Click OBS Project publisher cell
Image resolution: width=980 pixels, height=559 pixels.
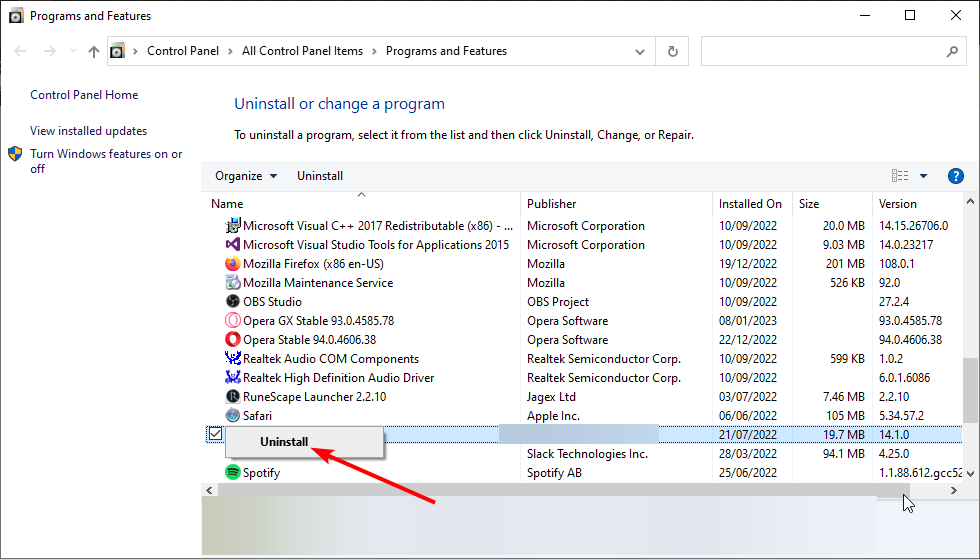click(x=558, y=302)
